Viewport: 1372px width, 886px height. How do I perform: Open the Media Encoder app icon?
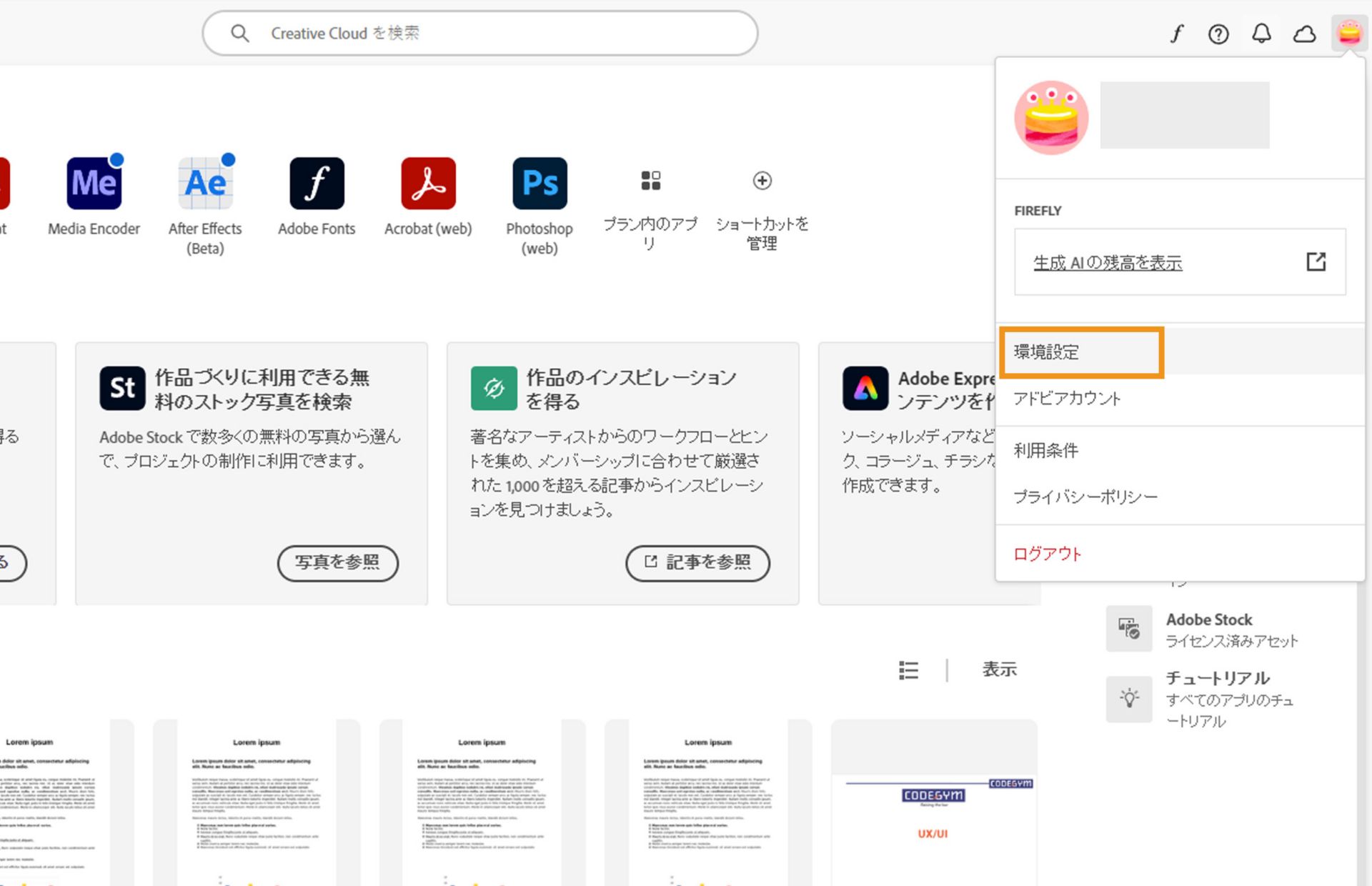coord(94,184)
